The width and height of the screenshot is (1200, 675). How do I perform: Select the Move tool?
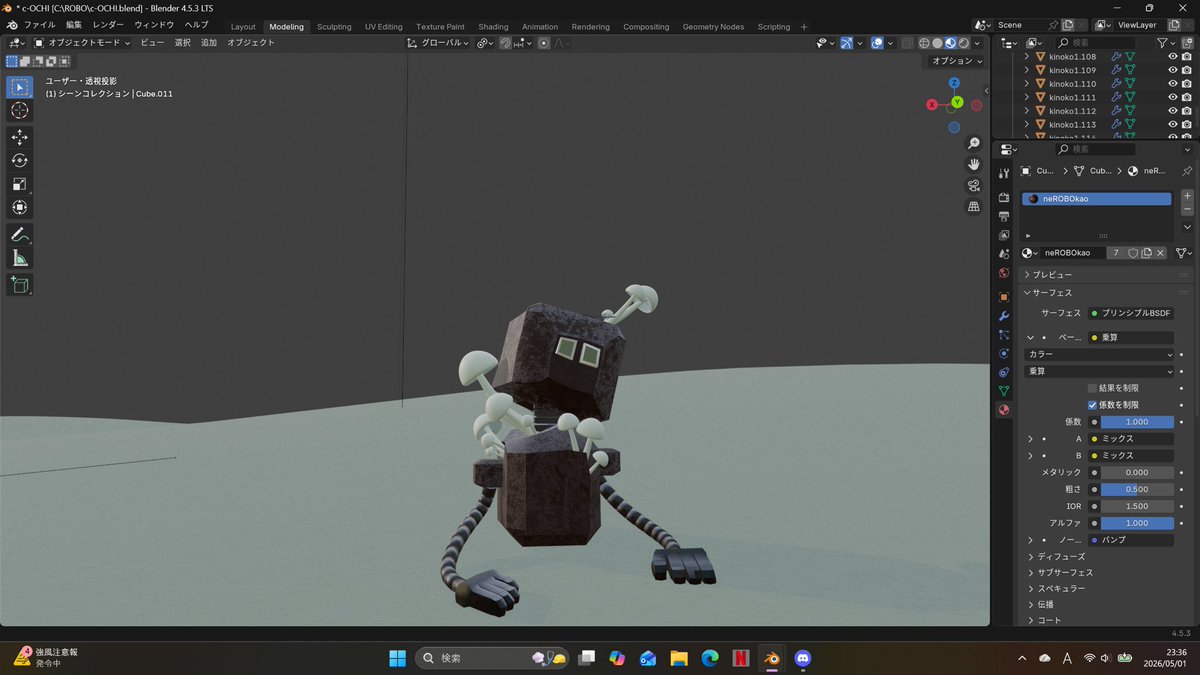coord(20,137)
